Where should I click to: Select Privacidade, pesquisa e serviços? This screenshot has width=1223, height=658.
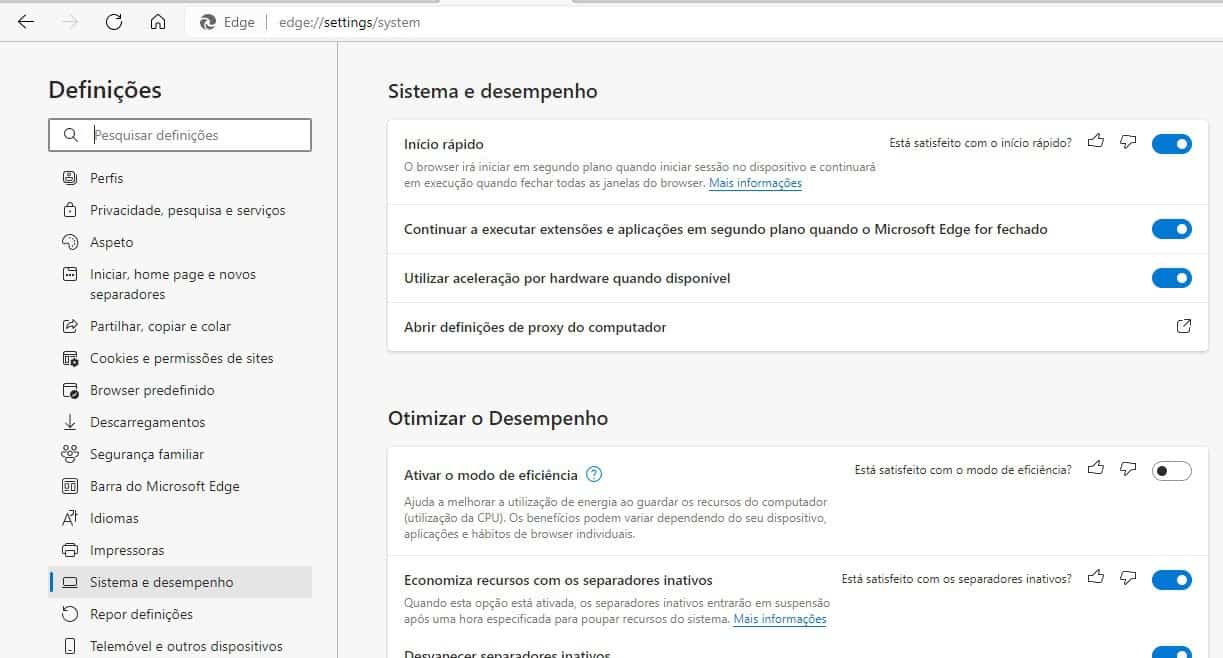187,210
